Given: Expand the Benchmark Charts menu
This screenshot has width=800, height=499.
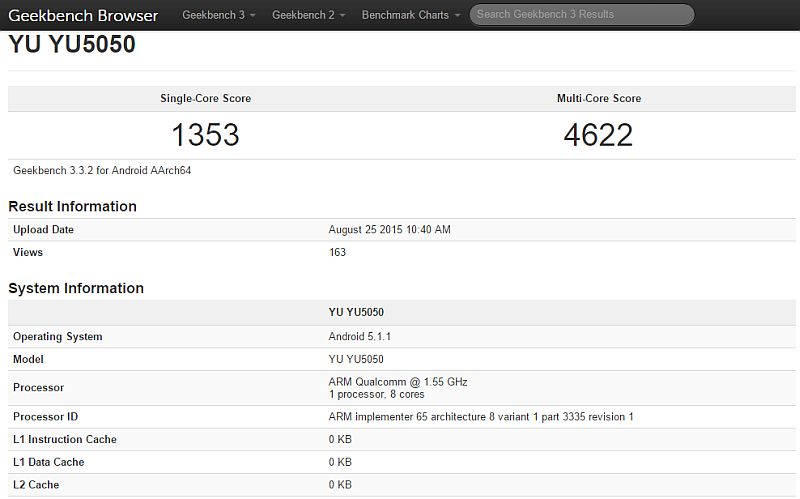Looking at the screenshot, I should point(411,15).
